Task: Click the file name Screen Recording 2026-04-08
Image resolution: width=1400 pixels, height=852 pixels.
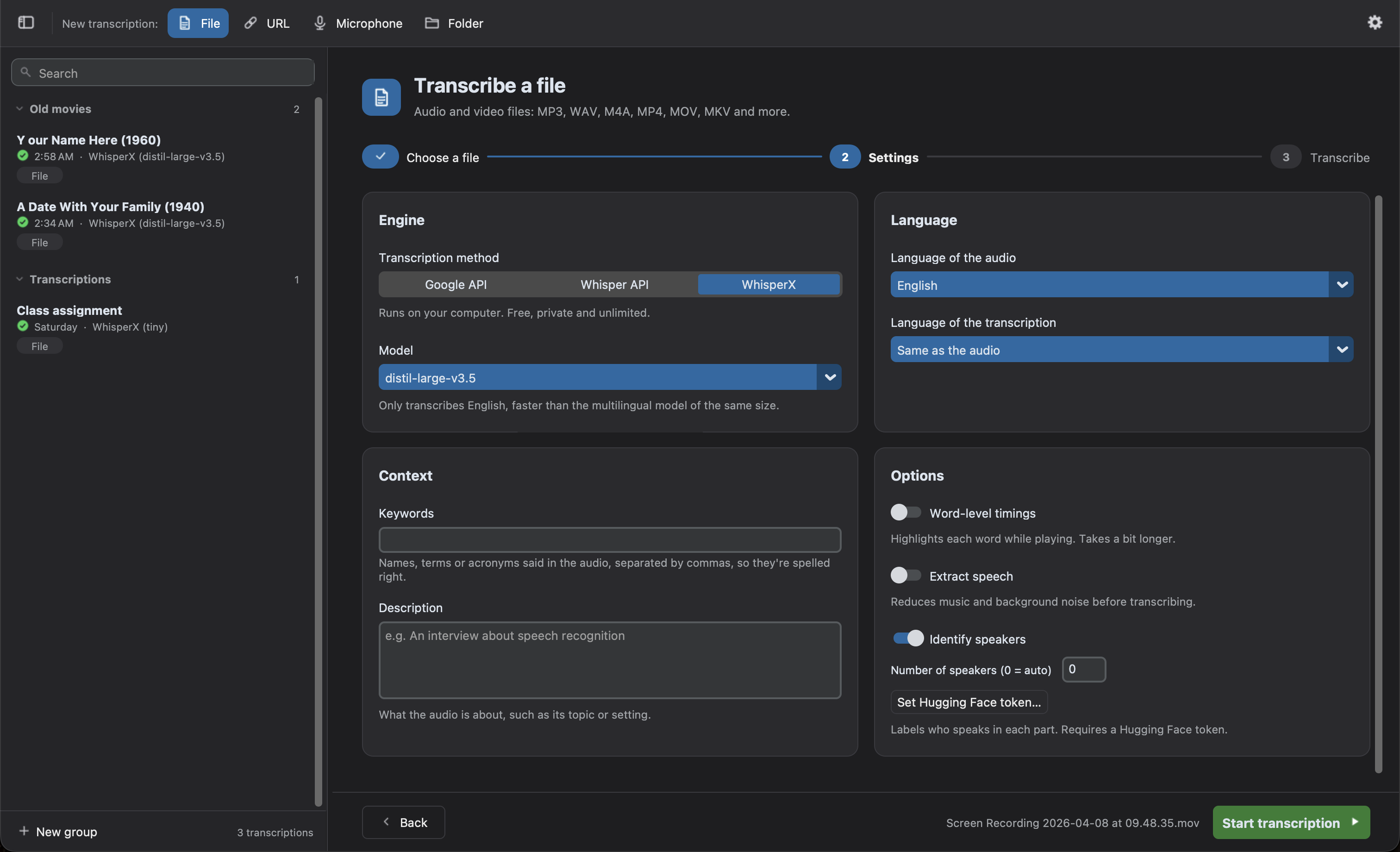Action: pos(1072,822)
